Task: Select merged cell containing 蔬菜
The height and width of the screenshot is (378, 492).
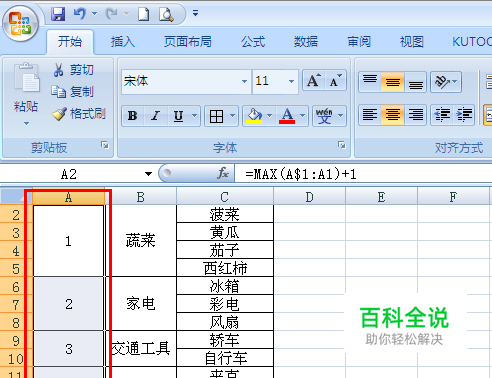Action: tap(141, 241)
